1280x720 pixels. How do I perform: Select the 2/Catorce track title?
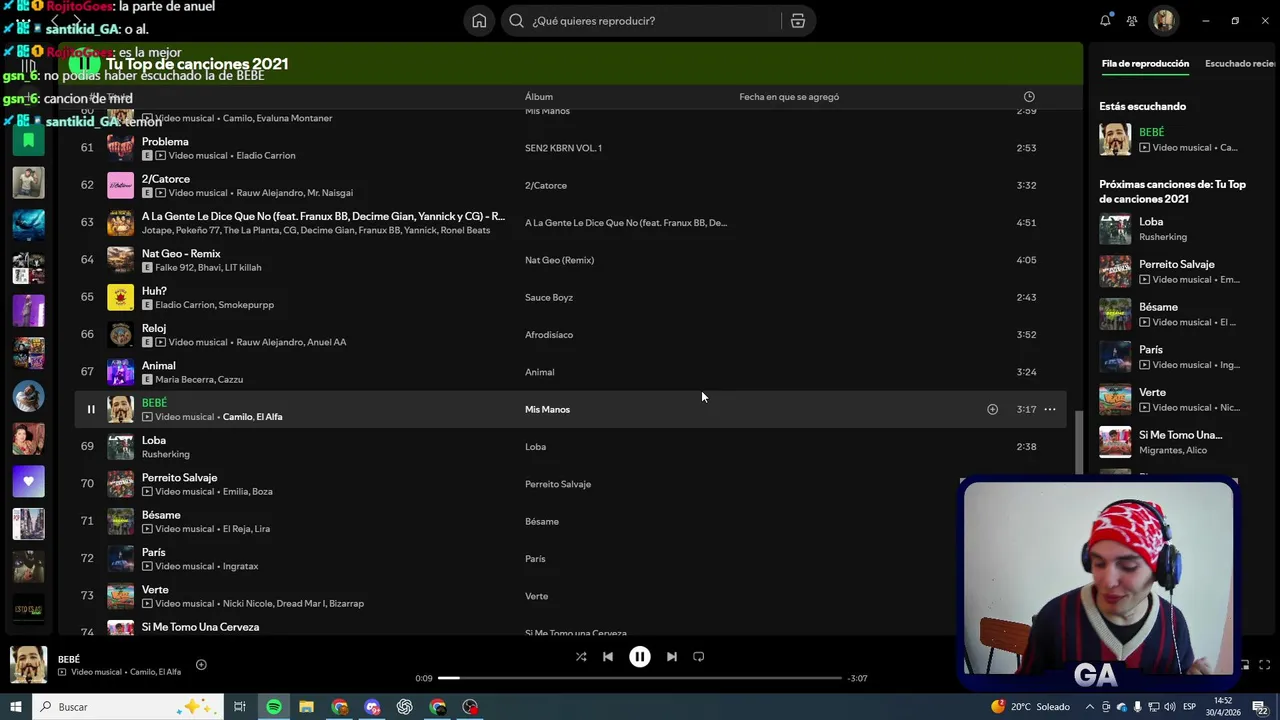[x=166, y=179]
